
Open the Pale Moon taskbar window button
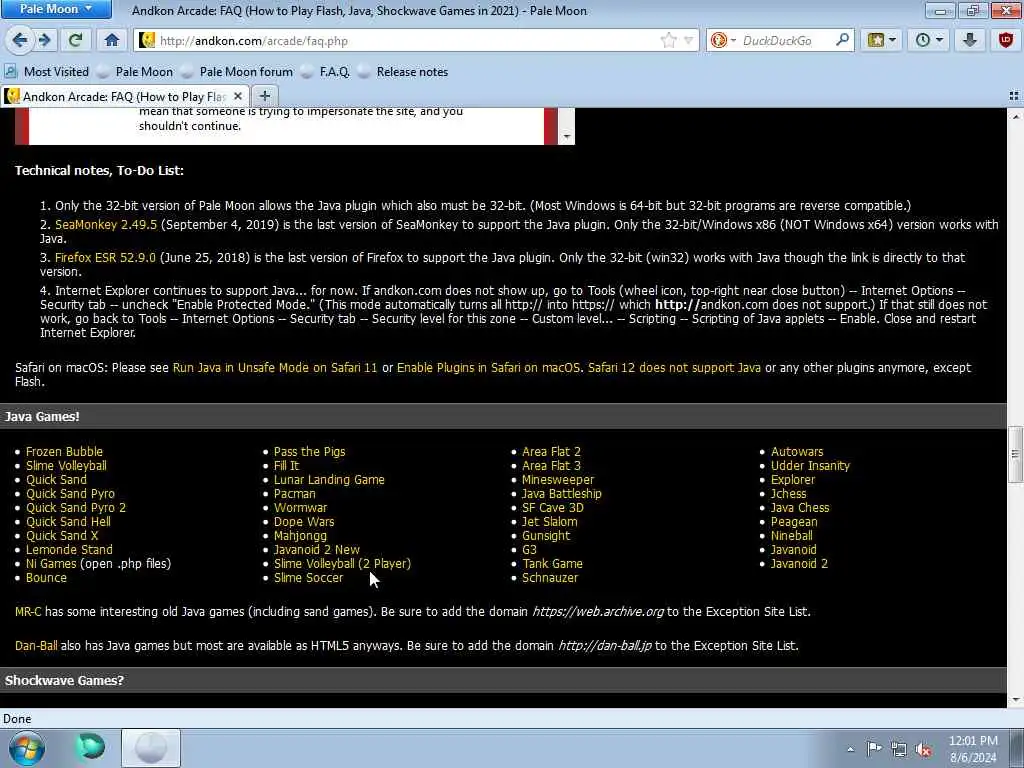(151, 748)
